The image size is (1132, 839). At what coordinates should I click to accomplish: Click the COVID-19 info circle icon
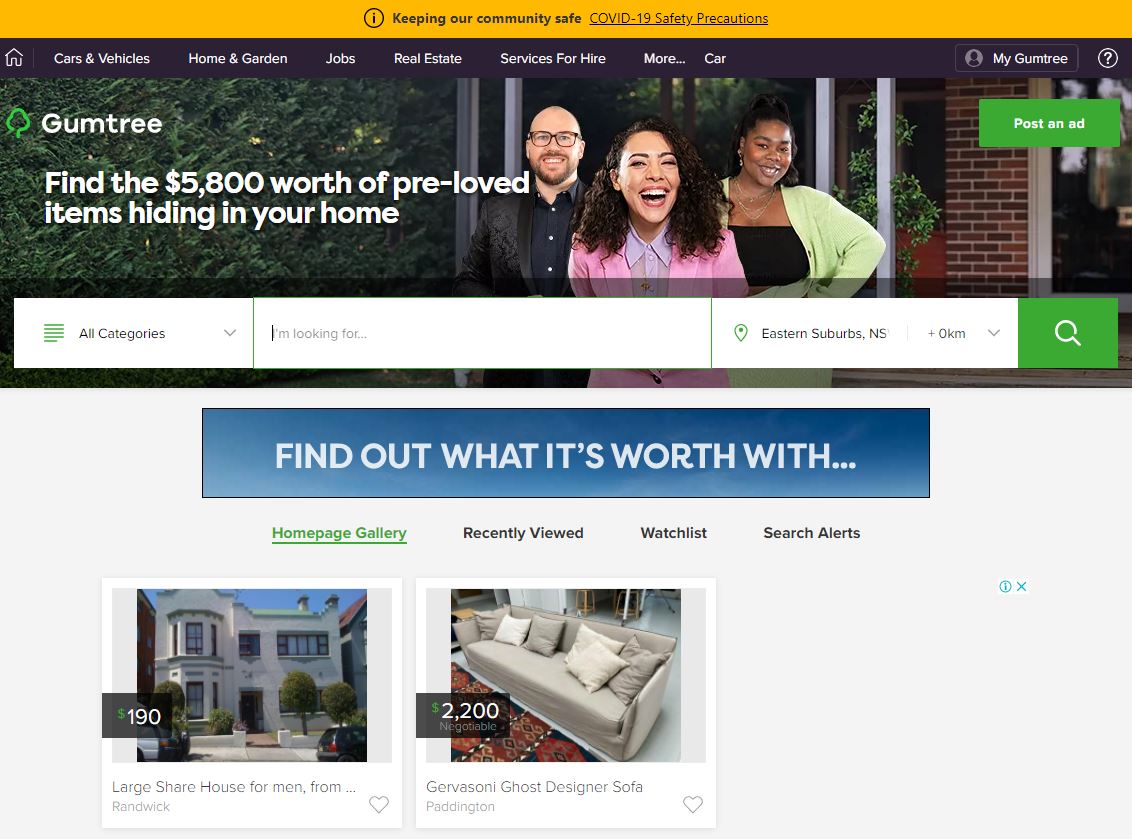(x=373, y=18)
